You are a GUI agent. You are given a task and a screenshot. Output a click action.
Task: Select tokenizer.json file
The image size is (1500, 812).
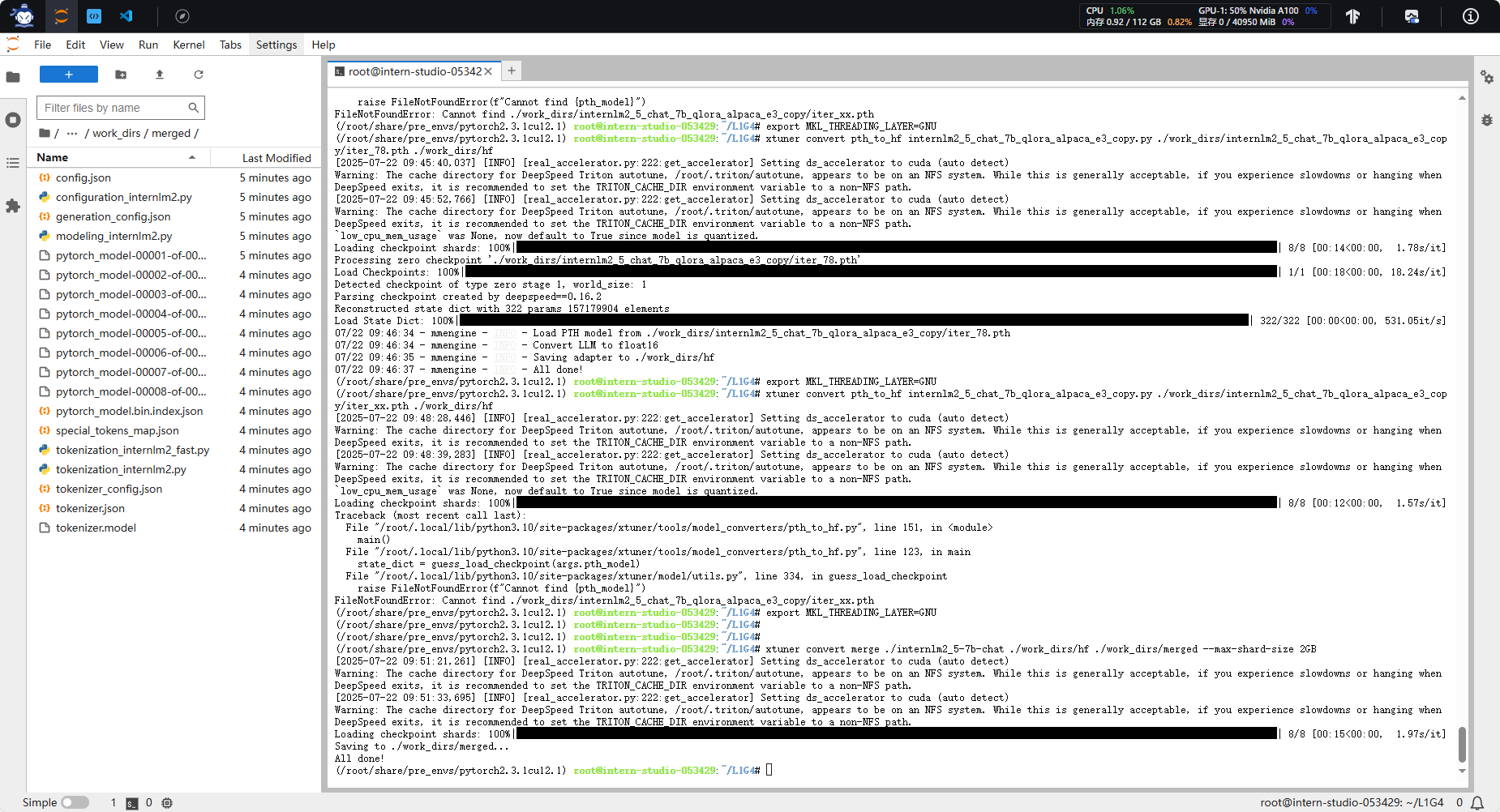click(174, 508)
